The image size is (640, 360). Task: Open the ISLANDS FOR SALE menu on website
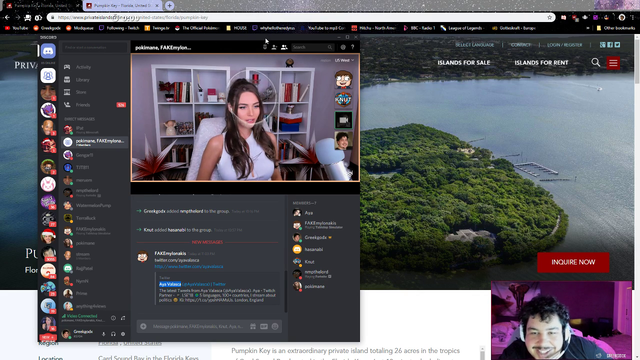click(464, 62)
